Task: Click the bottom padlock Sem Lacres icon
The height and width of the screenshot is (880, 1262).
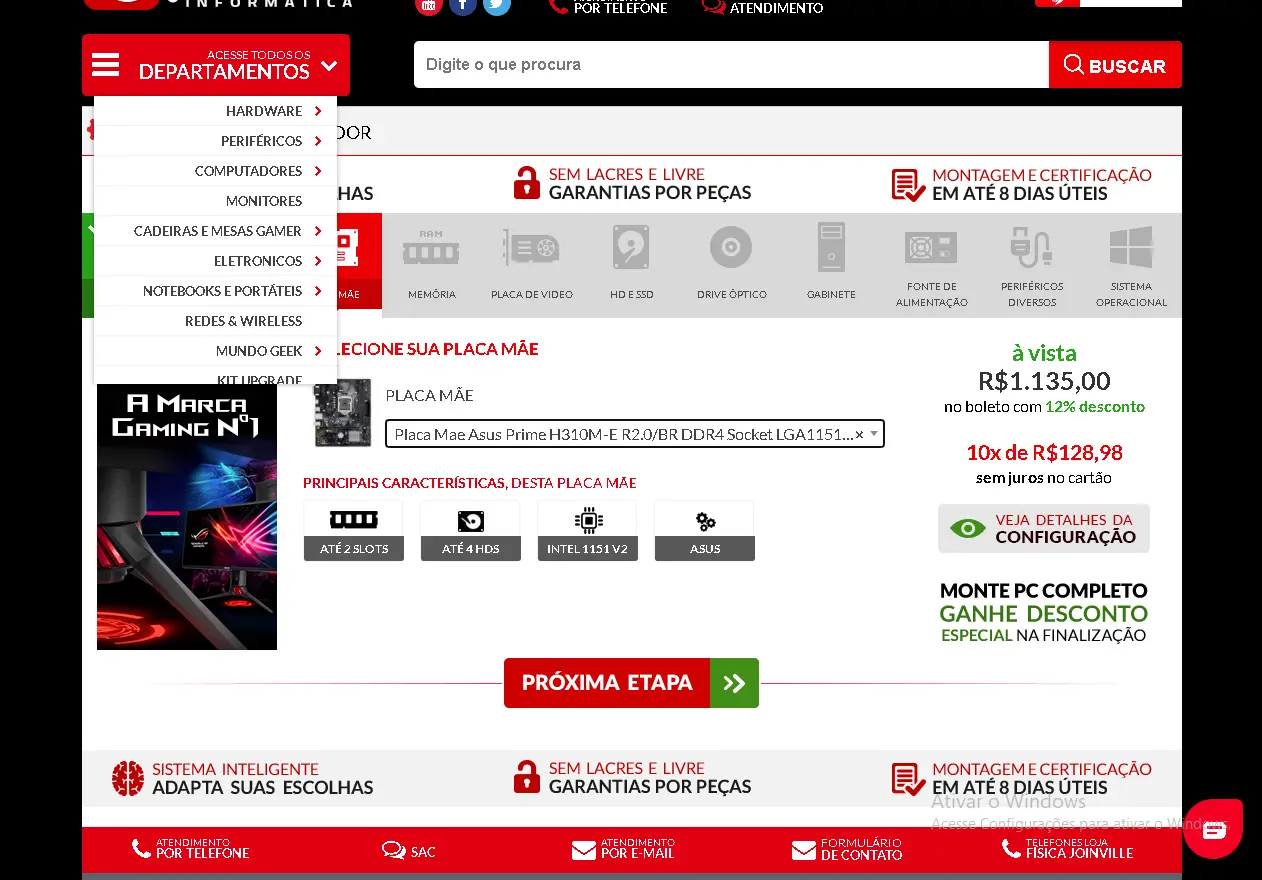Action: point(527,777)
